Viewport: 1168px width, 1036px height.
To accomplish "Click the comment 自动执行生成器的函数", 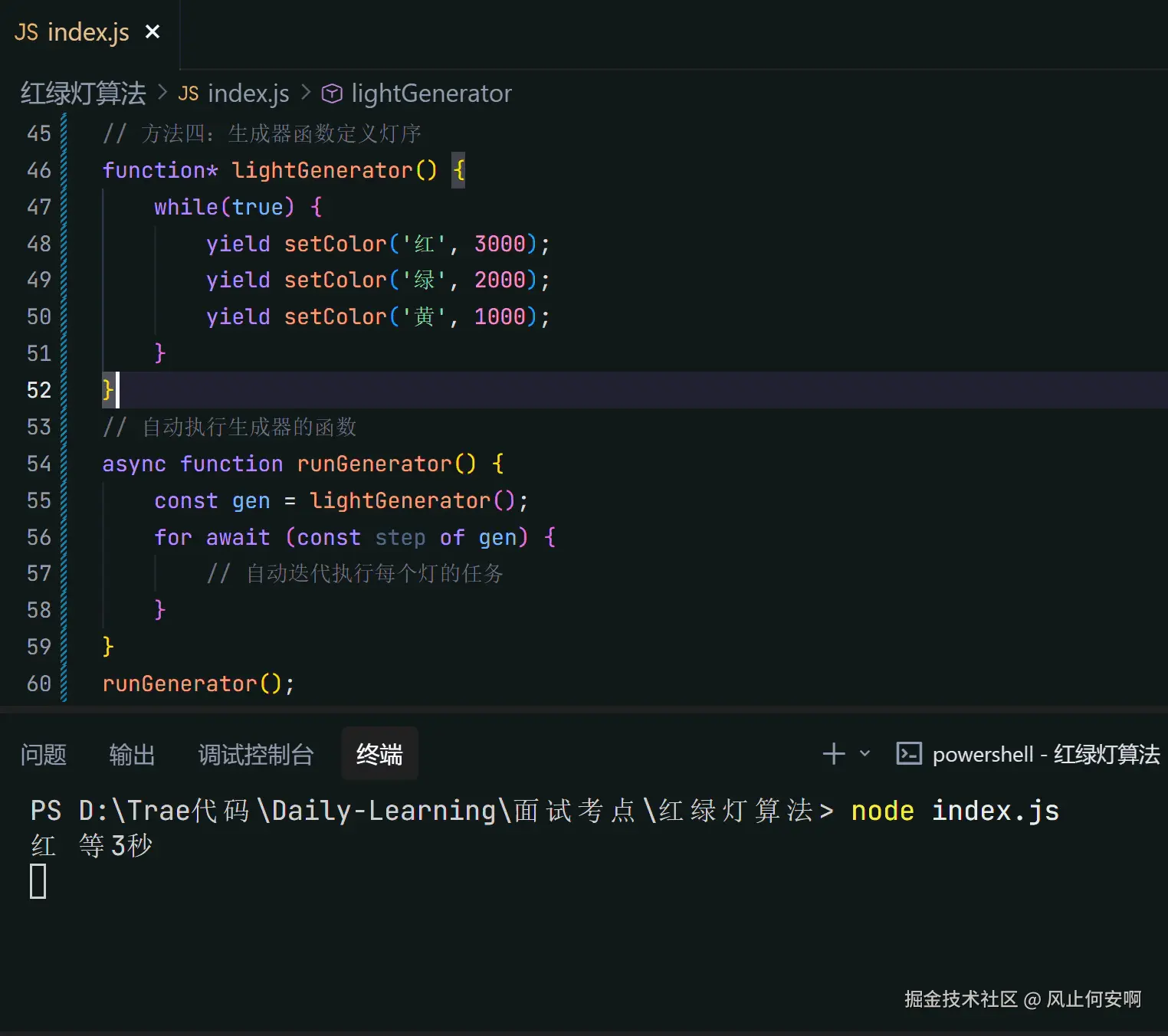I will 230,427.
